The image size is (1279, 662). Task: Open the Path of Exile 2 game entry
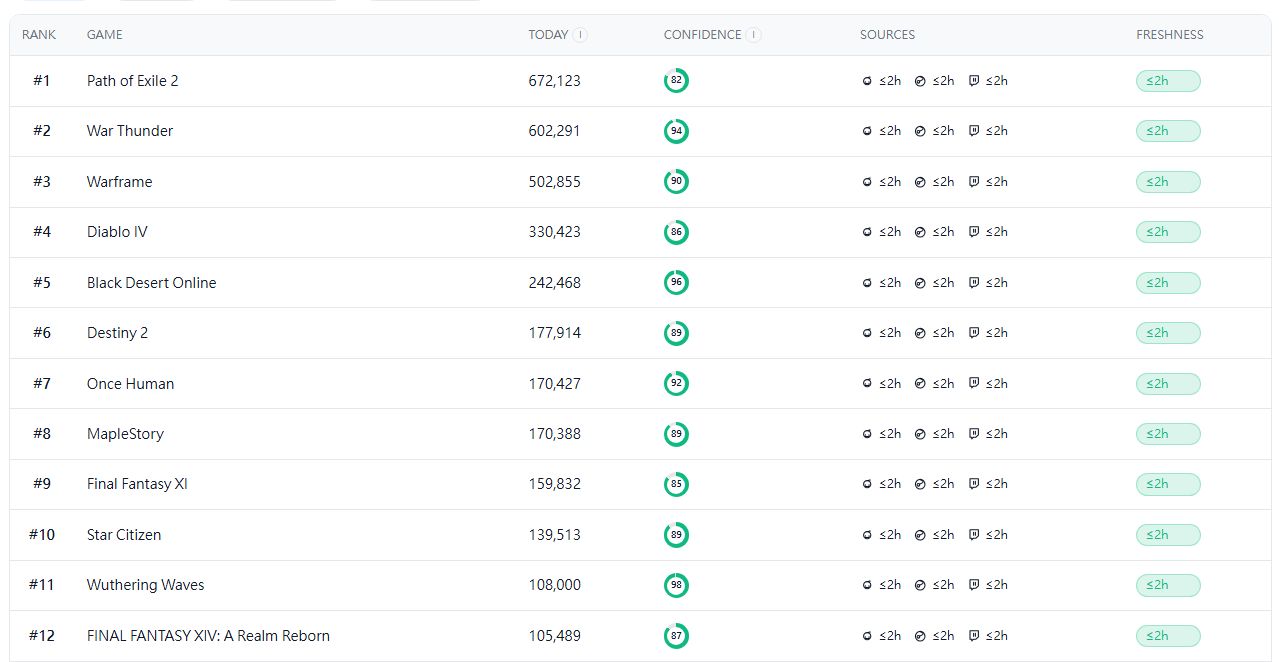click(x=132, y=81)
